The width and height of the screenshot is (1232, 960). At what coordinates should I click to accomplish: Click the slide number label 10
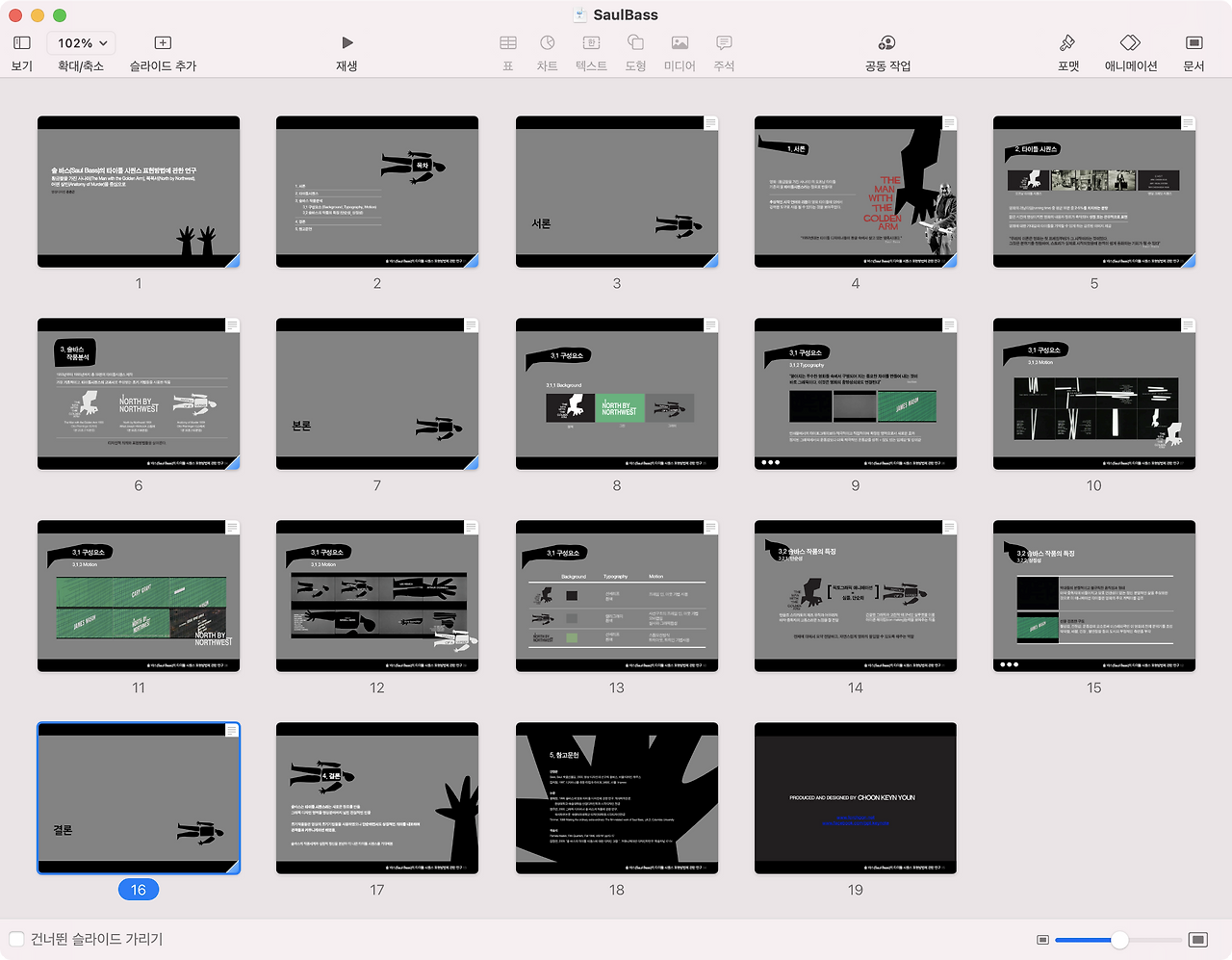coord(1094,485)
